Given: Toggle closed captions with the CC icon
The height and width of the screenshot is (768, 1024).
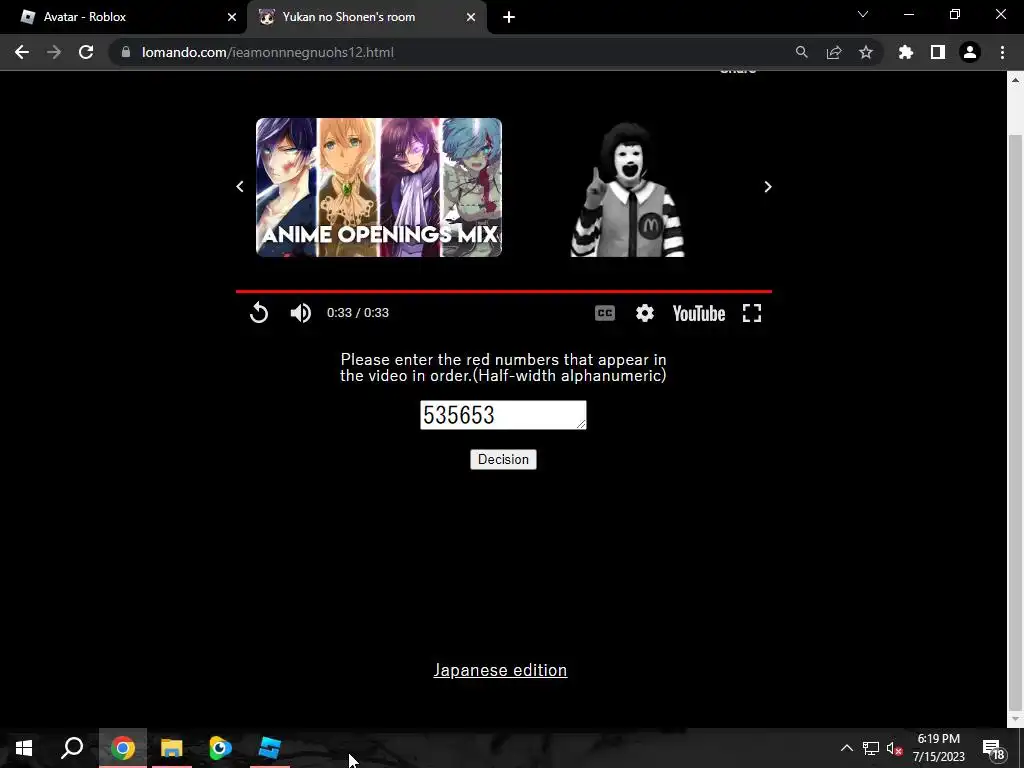Looking at the screenshot, I should tap(605, 313).
